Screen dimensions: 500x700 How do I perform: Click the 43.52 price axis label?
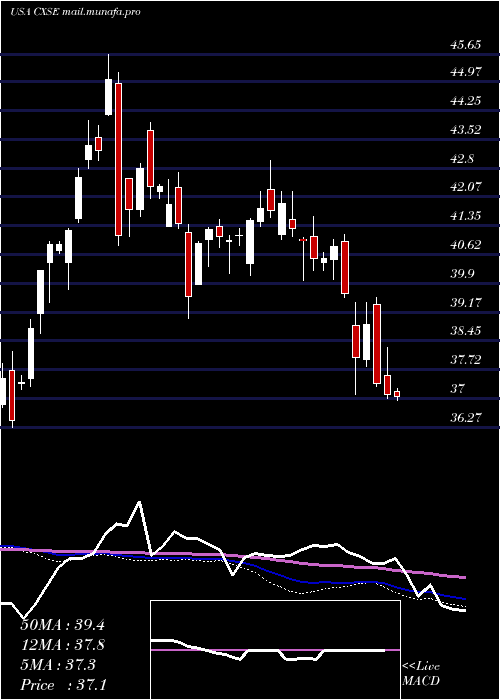click(465, 130)
